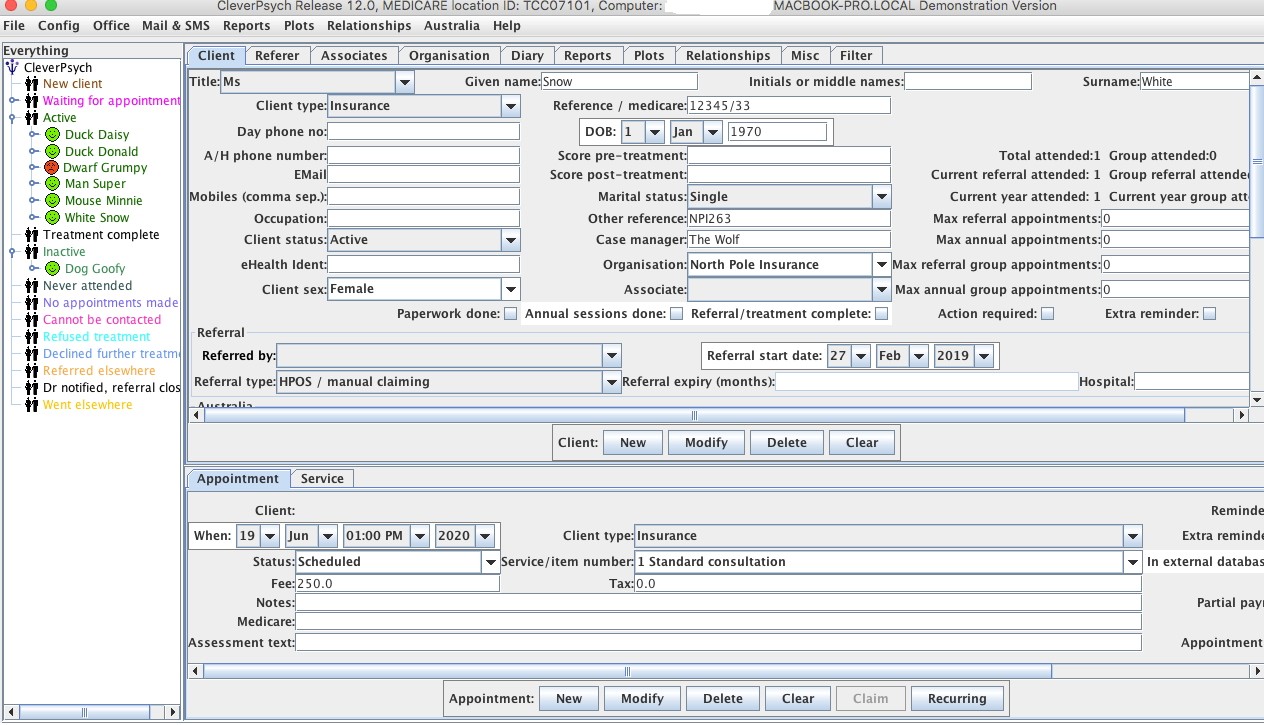Click the Recurring appointment button

tap(956, 699)
